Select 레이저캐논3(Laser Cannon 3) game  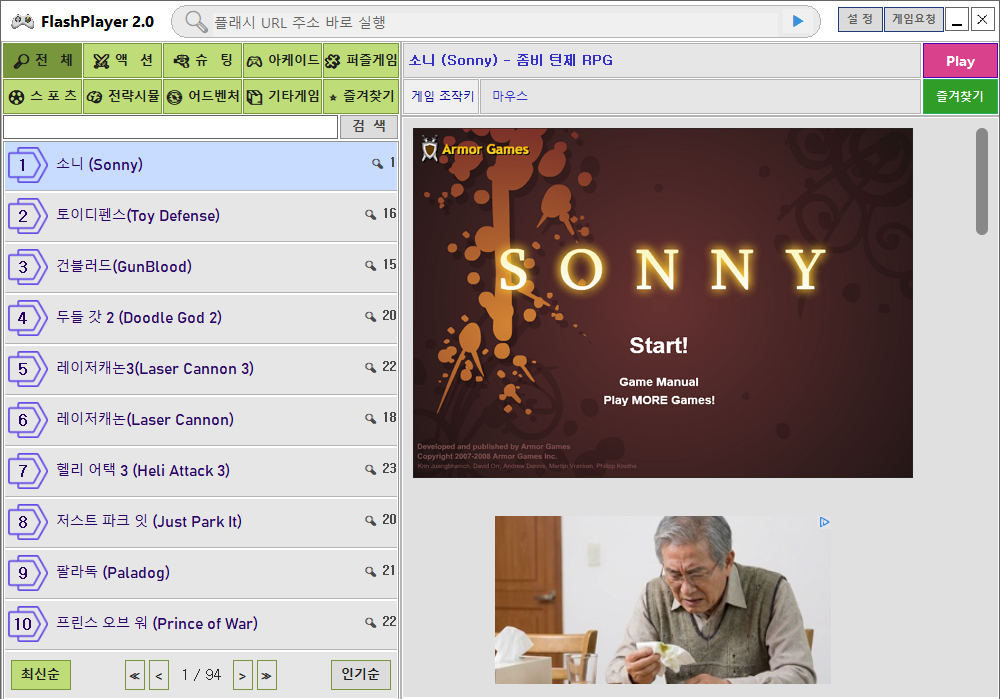[x=201, y=370]
